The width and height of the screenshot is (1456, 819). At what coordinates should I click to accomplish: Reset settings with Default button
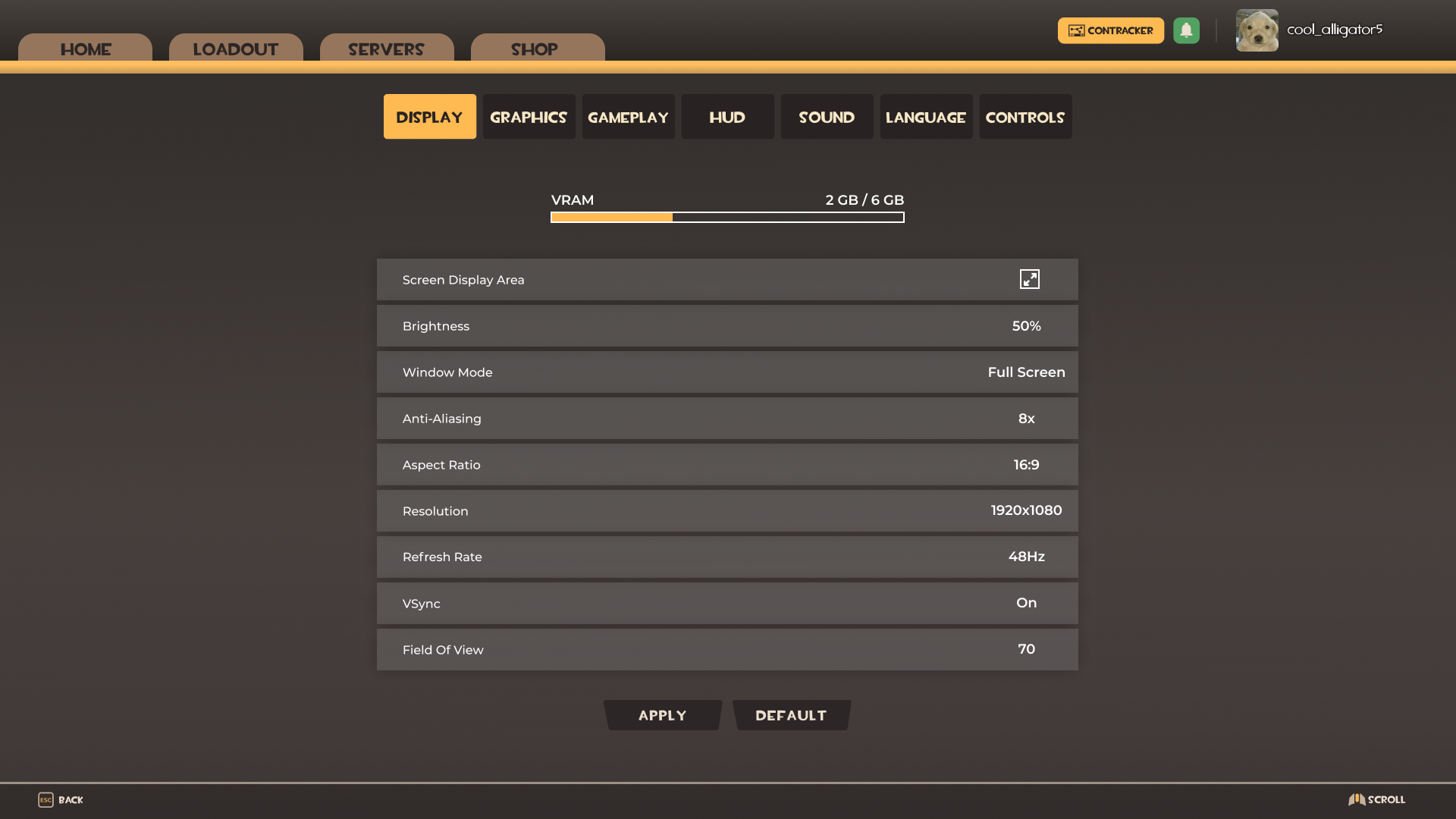pyautogui.click(x=791, y=714)
